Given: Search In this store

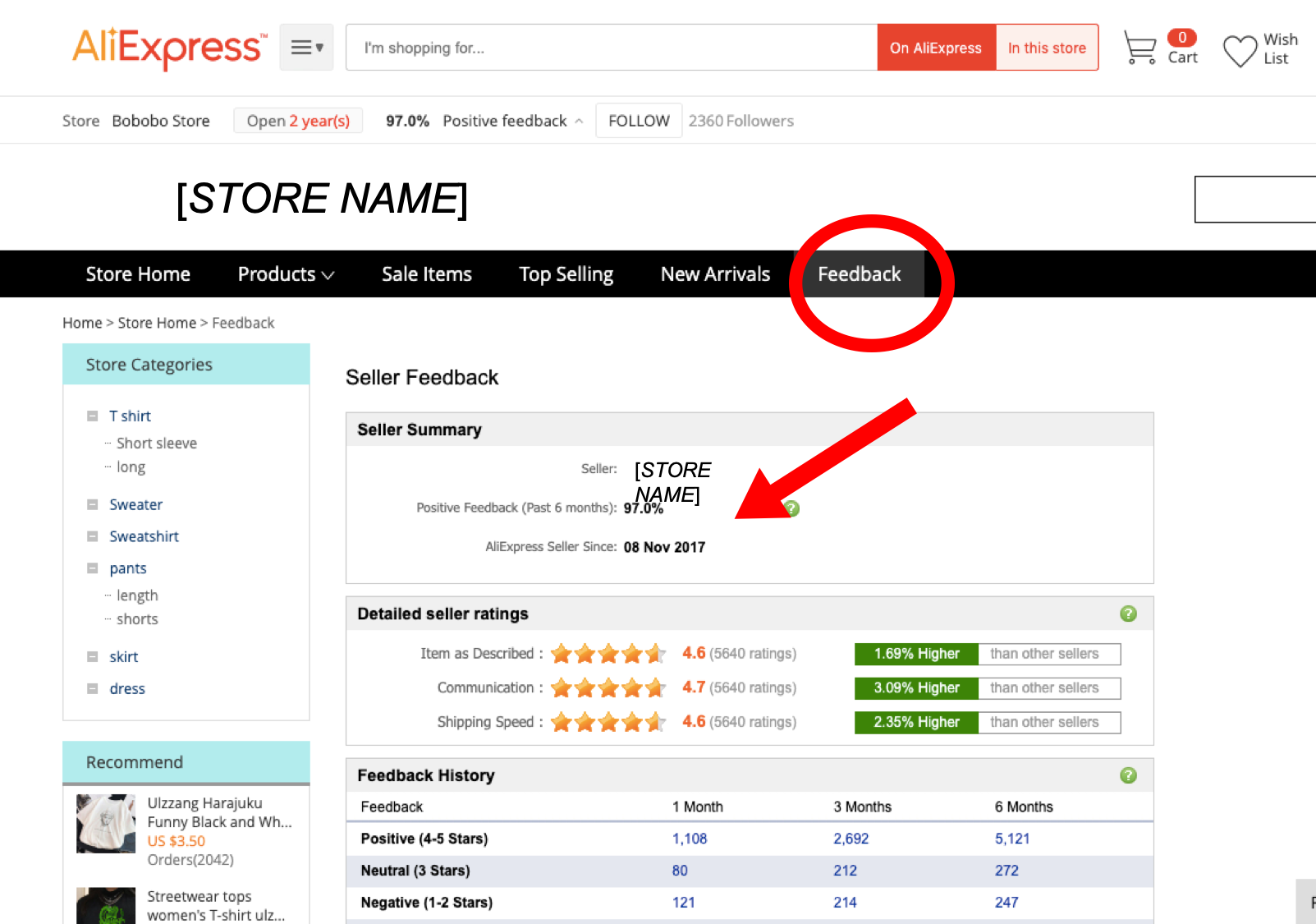Looking at the screenshot, I should pos(1047,48).
